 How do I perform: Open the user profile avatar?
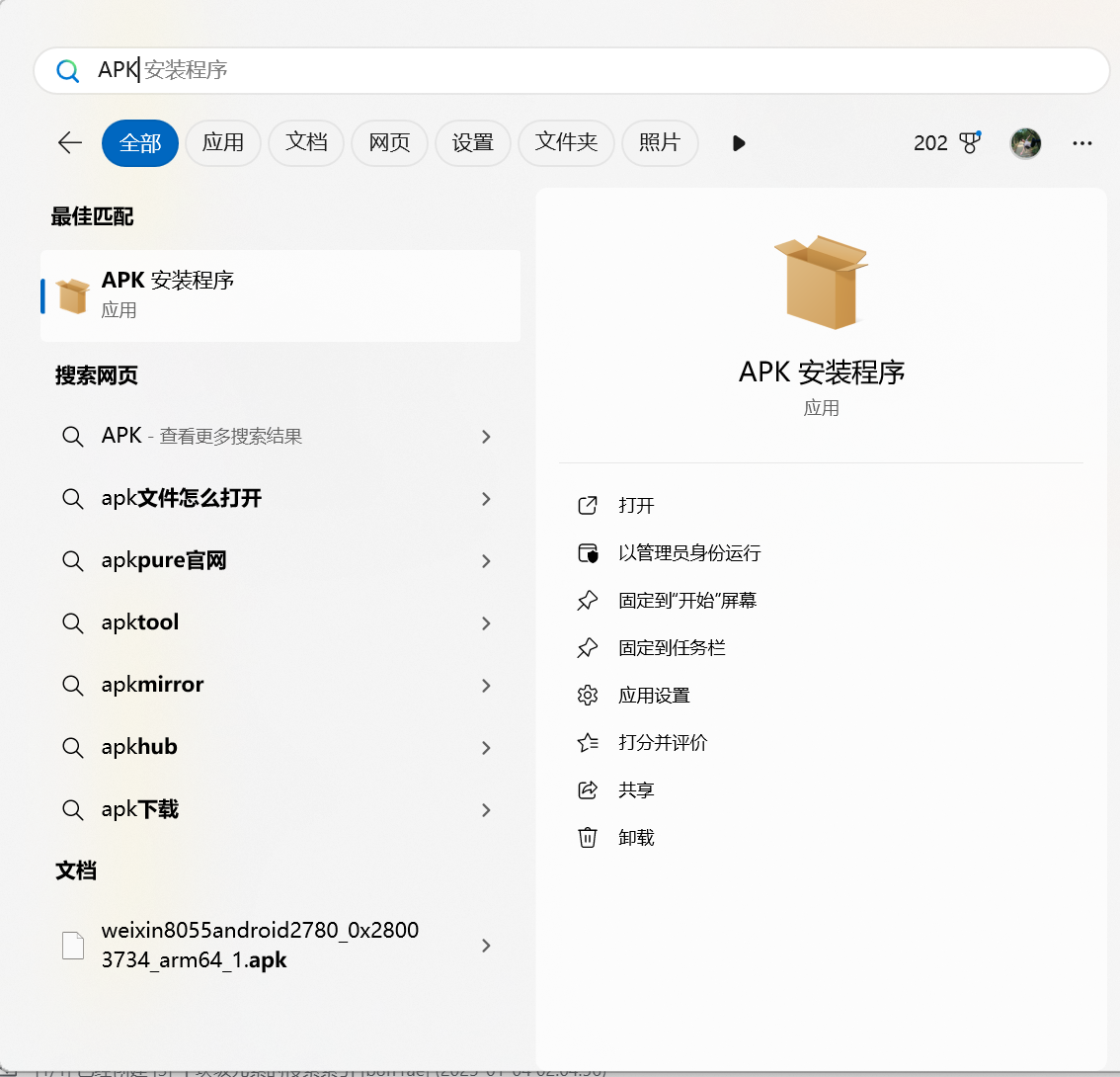click(1026, 143)
